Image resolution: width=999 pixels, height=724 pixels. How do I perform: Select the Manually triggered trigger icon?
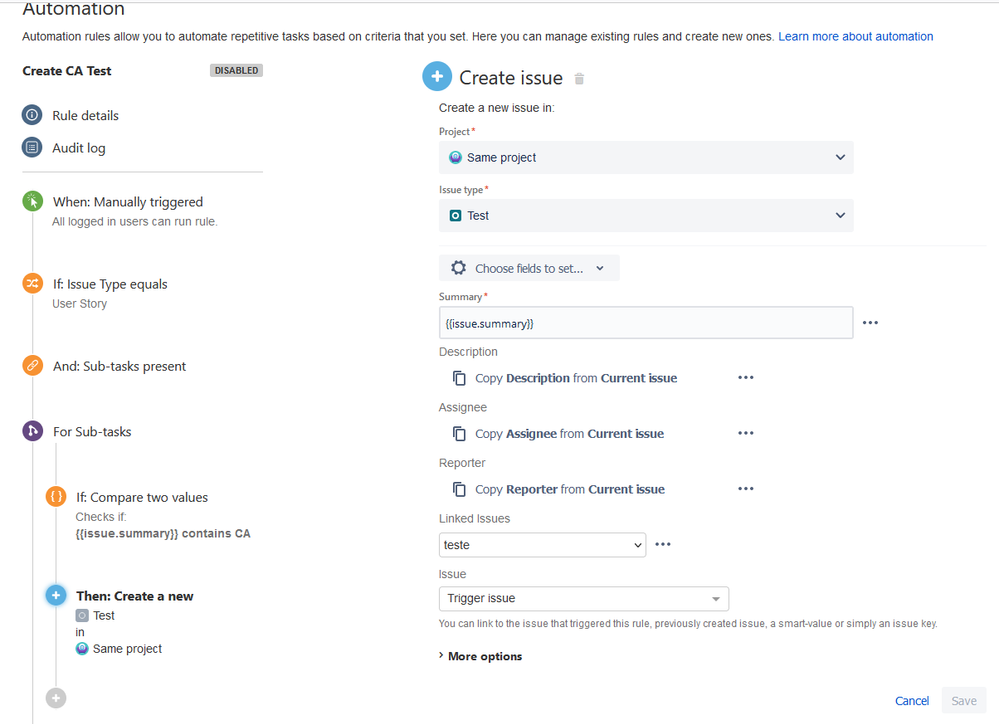[x=32, y=201]
